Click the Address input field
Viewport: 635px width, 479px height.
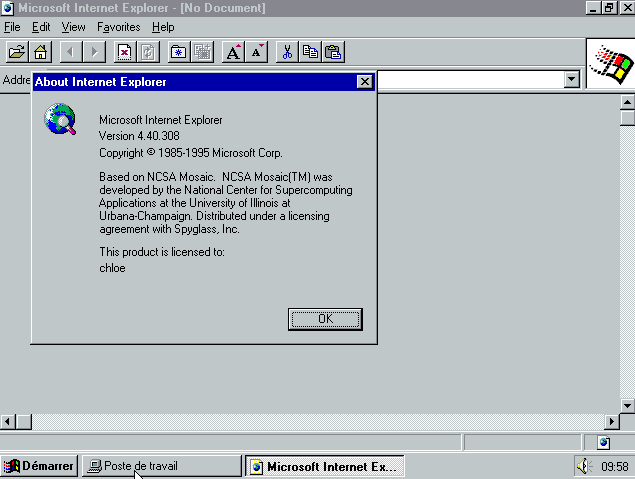(x=471, y=79)
